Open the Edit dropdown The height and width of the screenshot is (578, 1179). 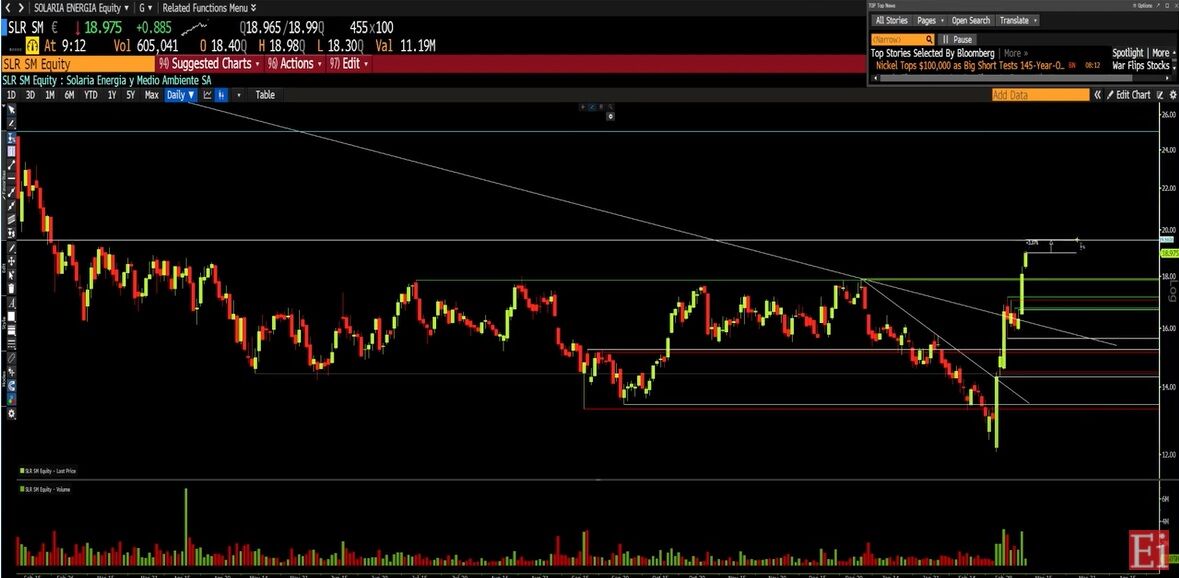(x=349, y=64)
